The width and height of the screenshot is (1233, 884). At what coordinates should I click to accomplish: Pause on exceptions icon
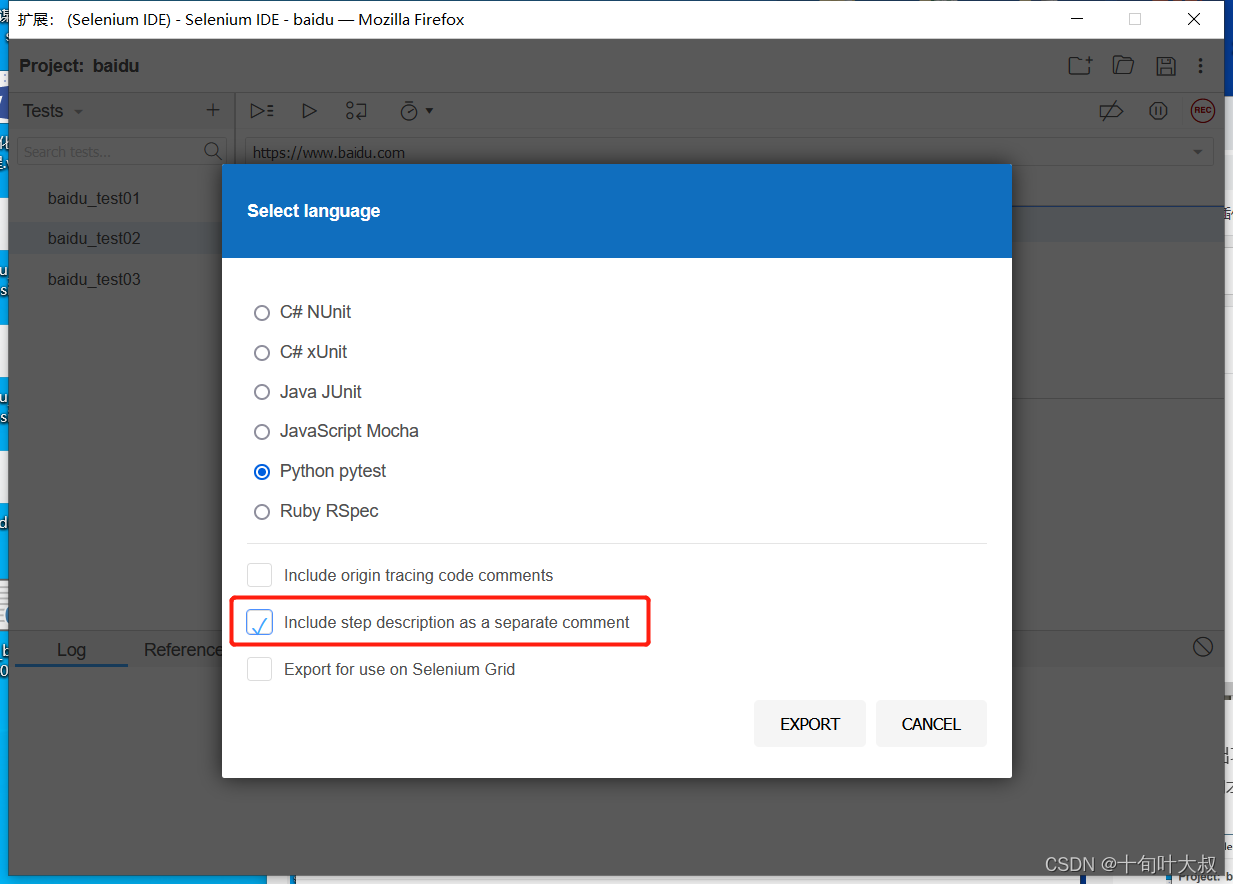point(1158,111)
